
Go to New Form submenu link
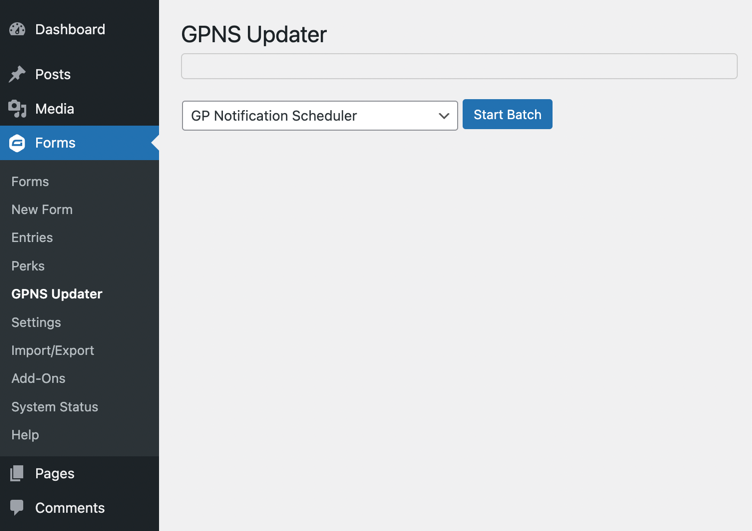pyautogui.click(x=42, y=210)
